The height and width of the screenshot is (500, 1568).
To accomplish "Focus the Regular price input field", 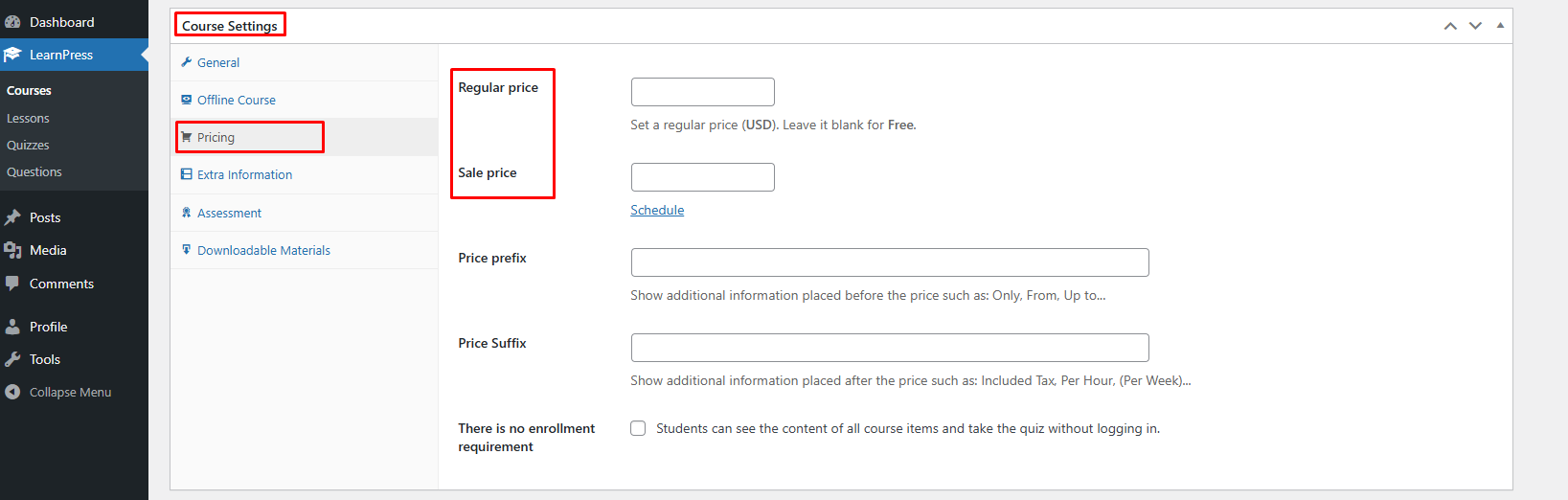I will 702,92.
